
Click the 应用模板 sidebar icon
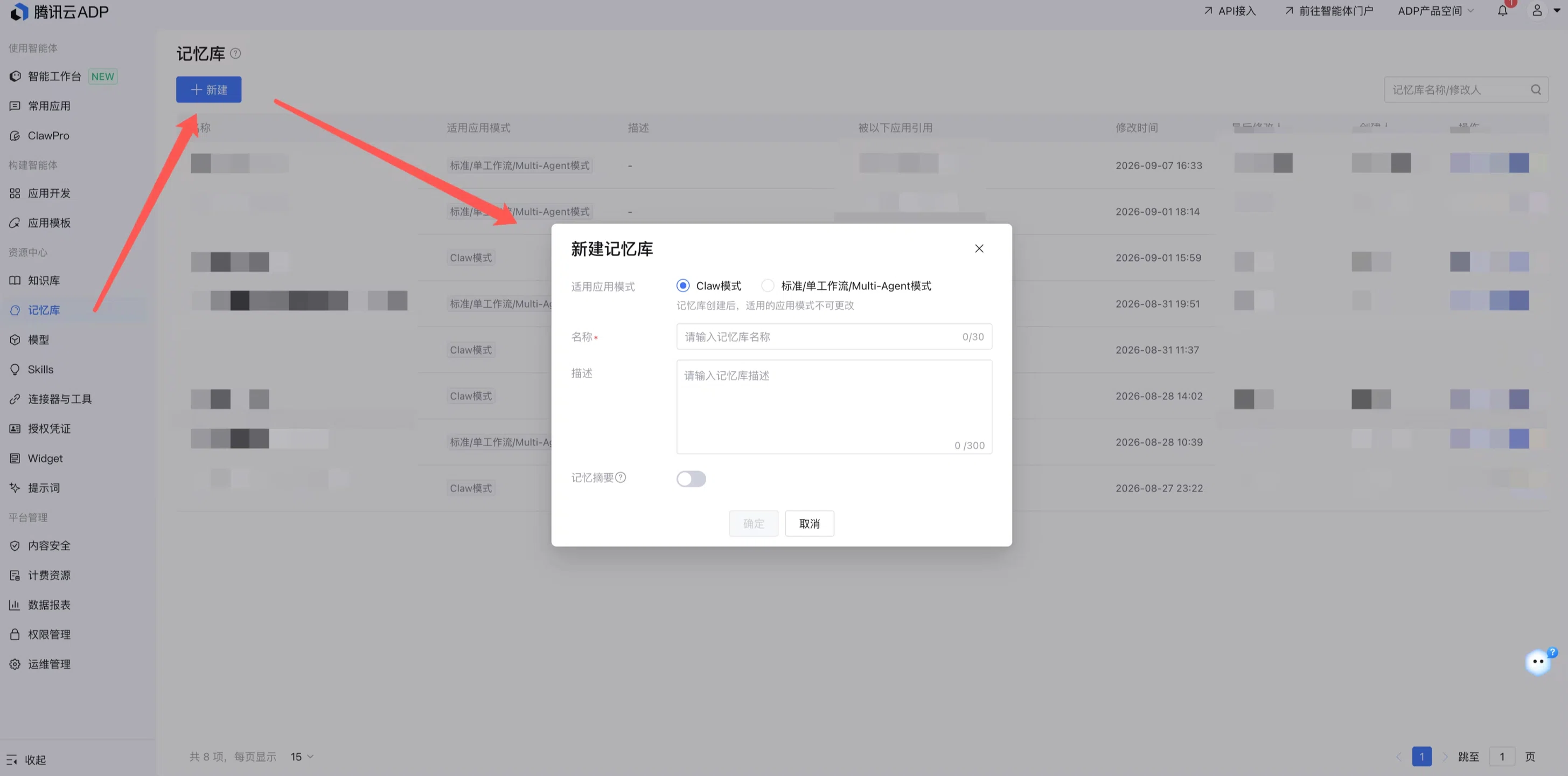tap(15, 223)
